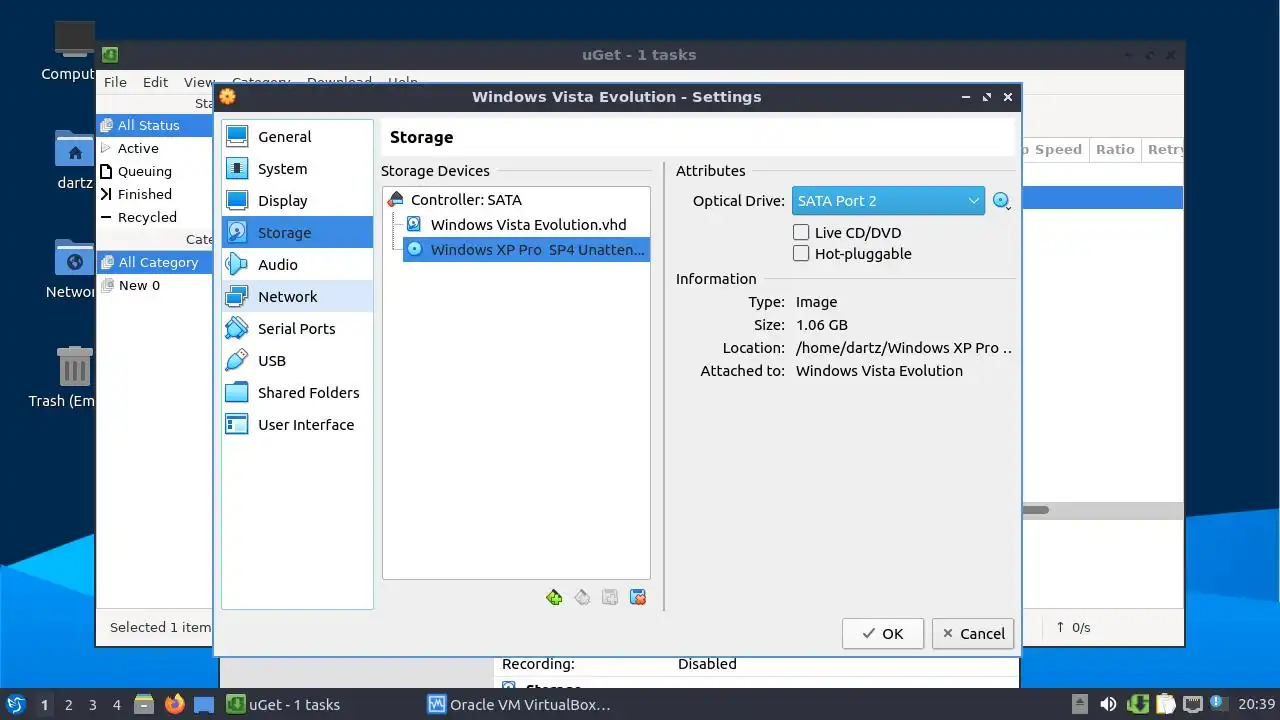Click the Speed column header in uGet
The height and width of the screenshot is (720, 1280).
(1057, 149)
